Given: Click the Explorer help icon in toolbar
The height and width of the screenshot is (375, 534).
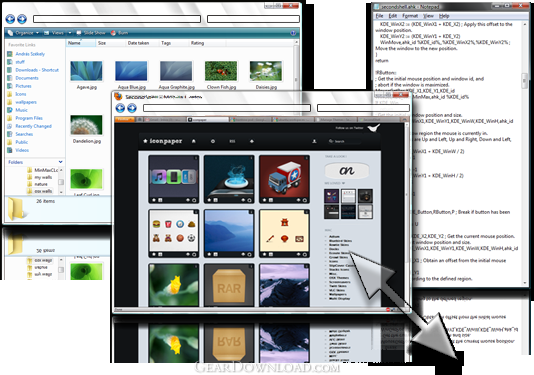Looking at the screenshot, I should [293, 33].
